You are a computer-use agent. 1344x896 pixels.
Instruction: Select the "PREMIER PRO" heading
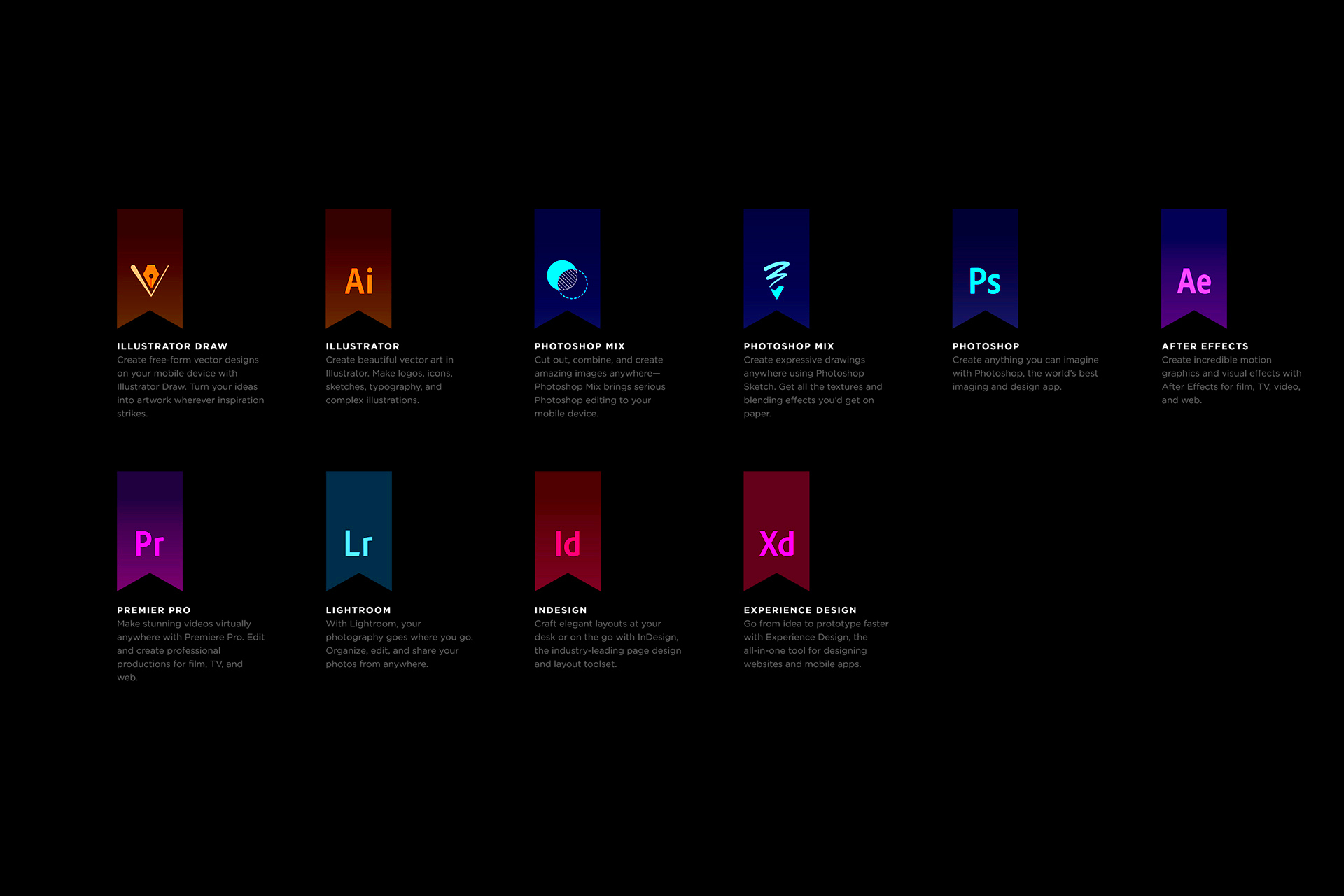point(154,610)
